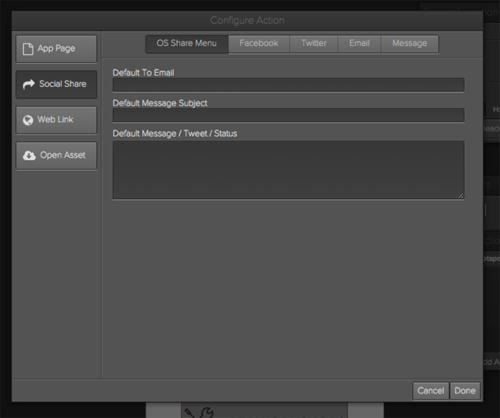The image size is (500, 418).
Task: Select the Twitter tab
Action: coord(314,44)
